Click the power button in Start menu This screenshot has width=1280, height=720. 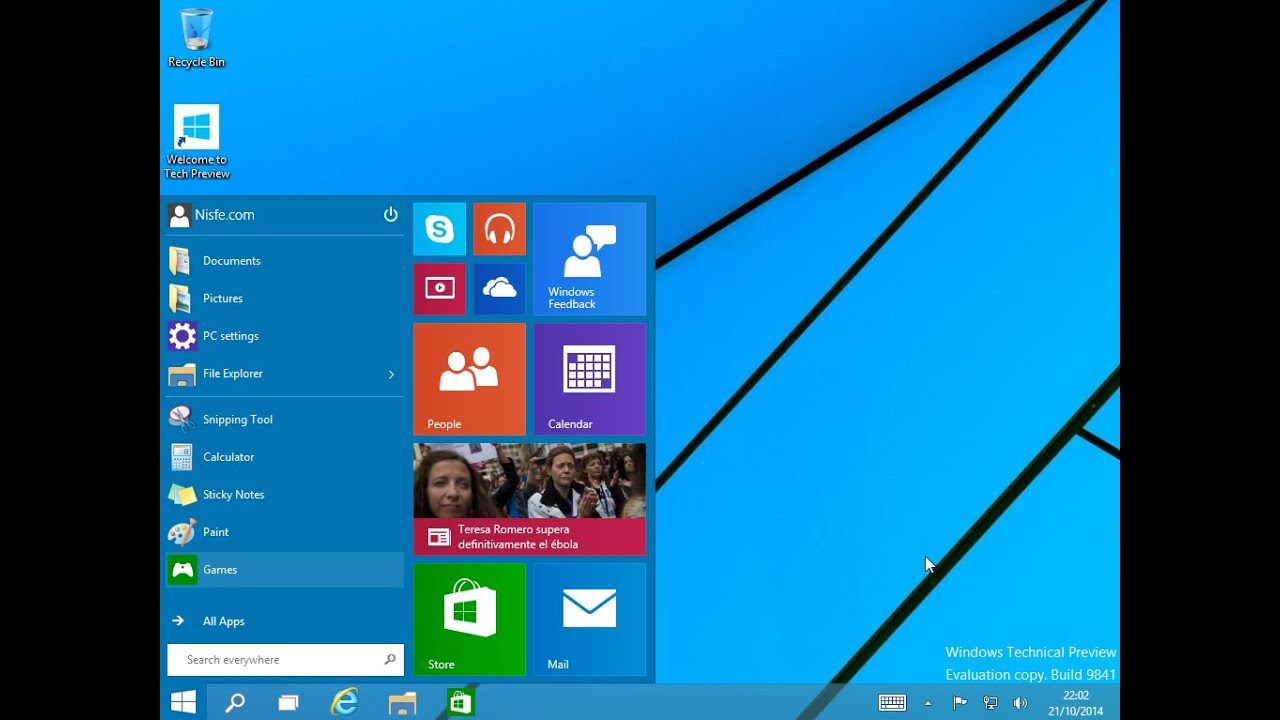(x=390, y=214)
